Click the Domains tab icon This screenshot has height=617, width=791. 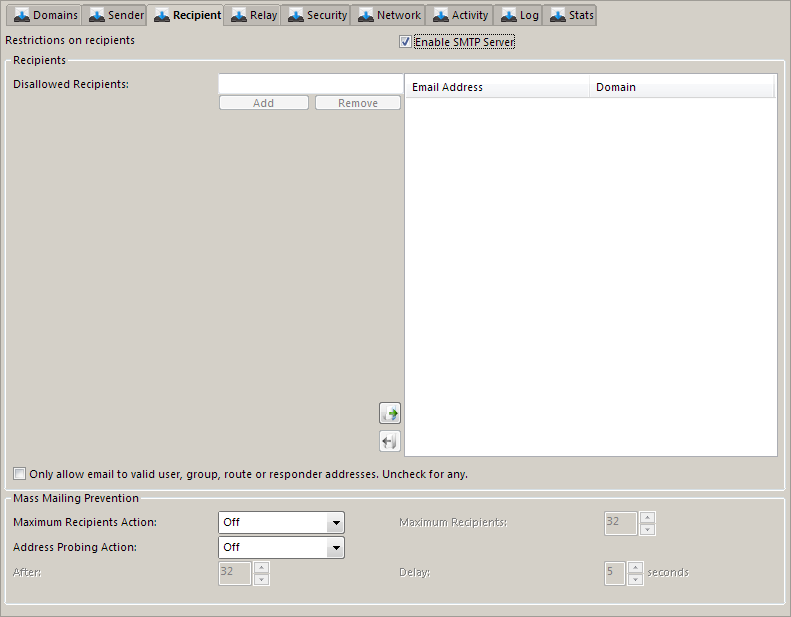tap(22, 15)
